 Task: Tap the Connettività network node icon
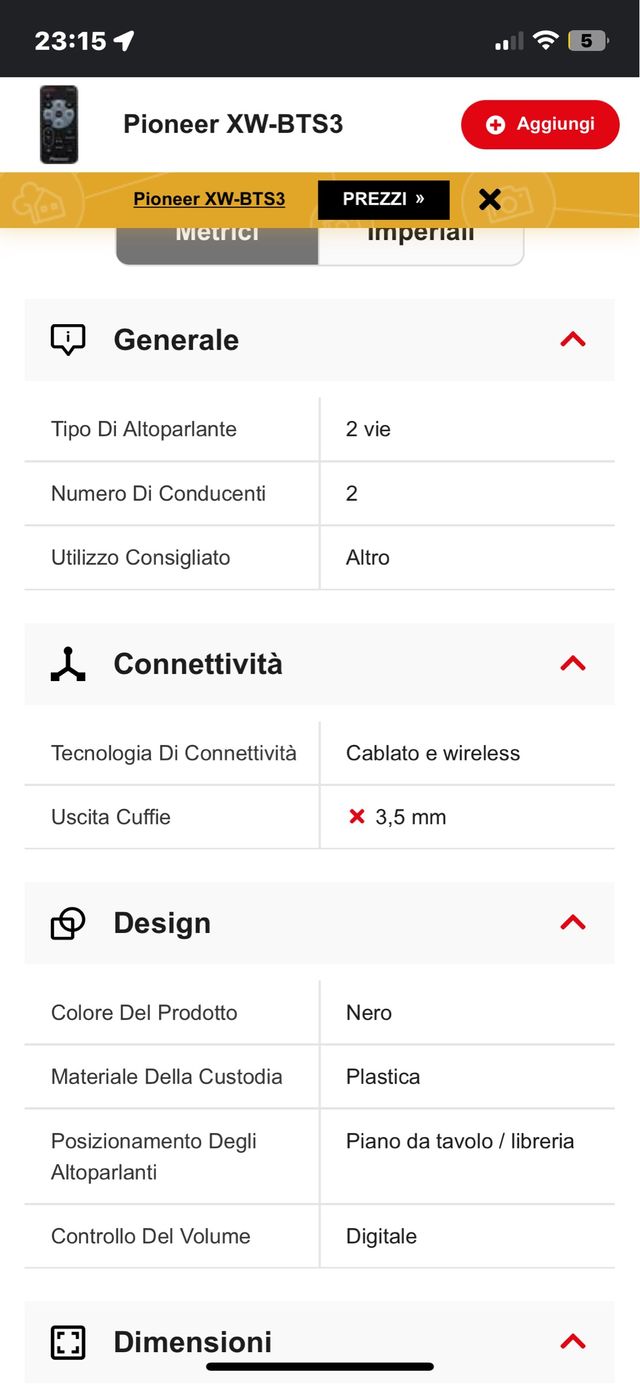point(68,664)
